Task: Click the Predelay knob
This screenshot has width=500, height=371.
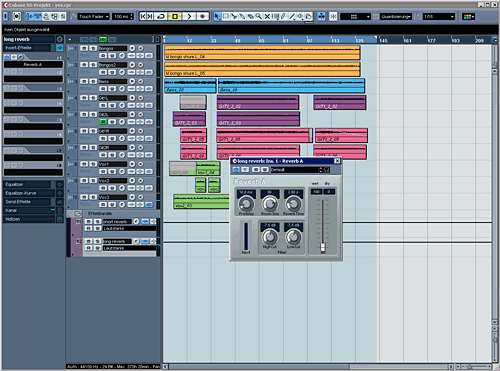Action: coord(246,203)
